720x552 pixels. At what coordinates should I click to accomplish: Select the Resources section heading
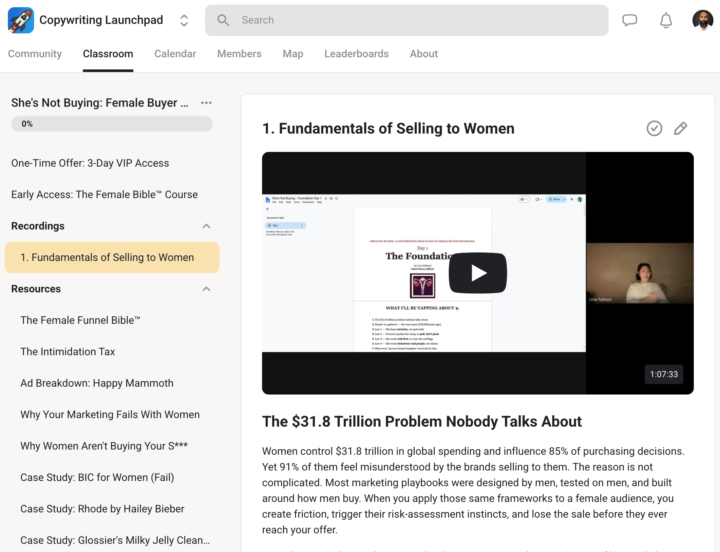36,289
